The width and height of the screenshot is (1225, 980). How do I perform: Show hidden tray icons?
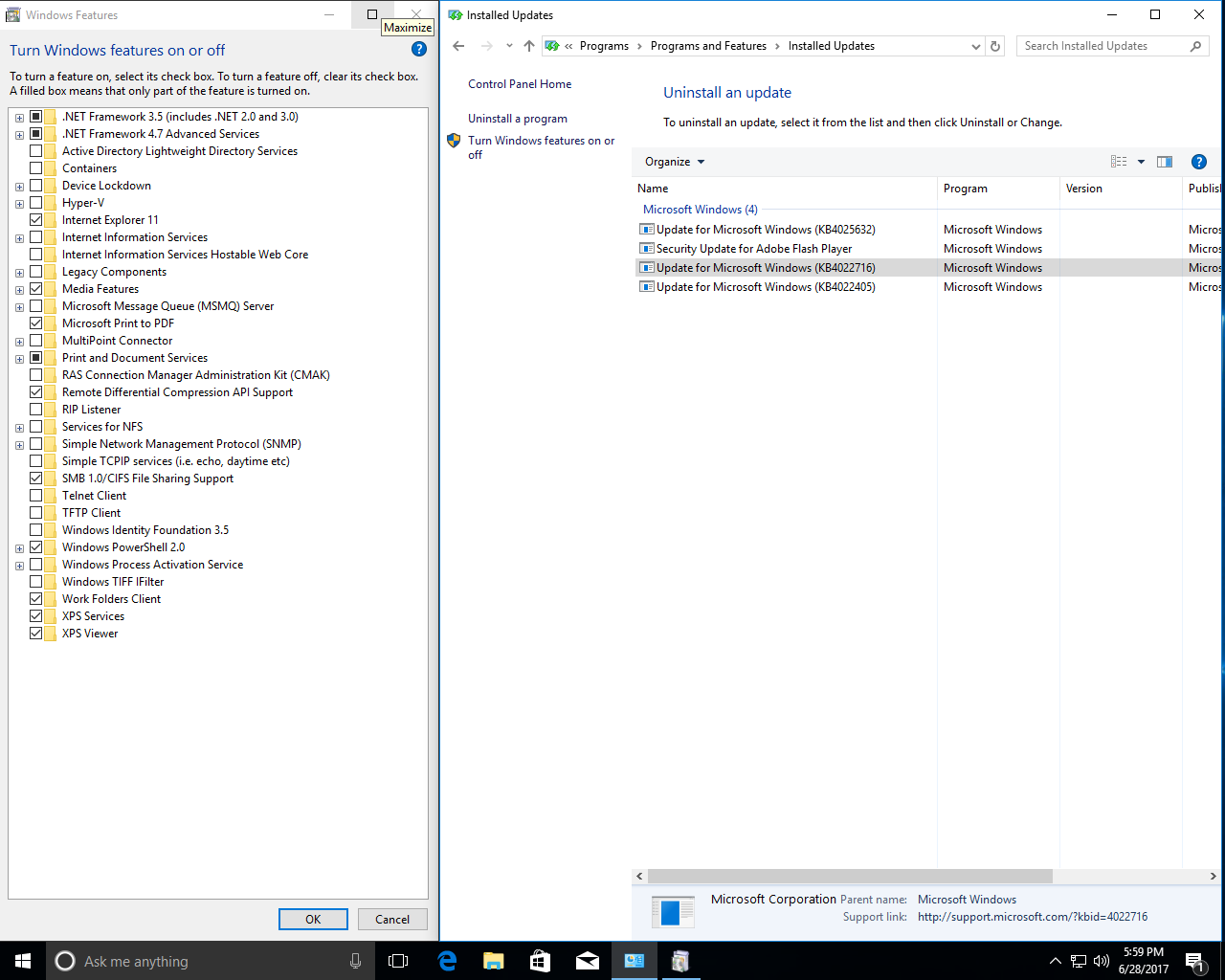pyautogui.click(x=1055, y=961)
